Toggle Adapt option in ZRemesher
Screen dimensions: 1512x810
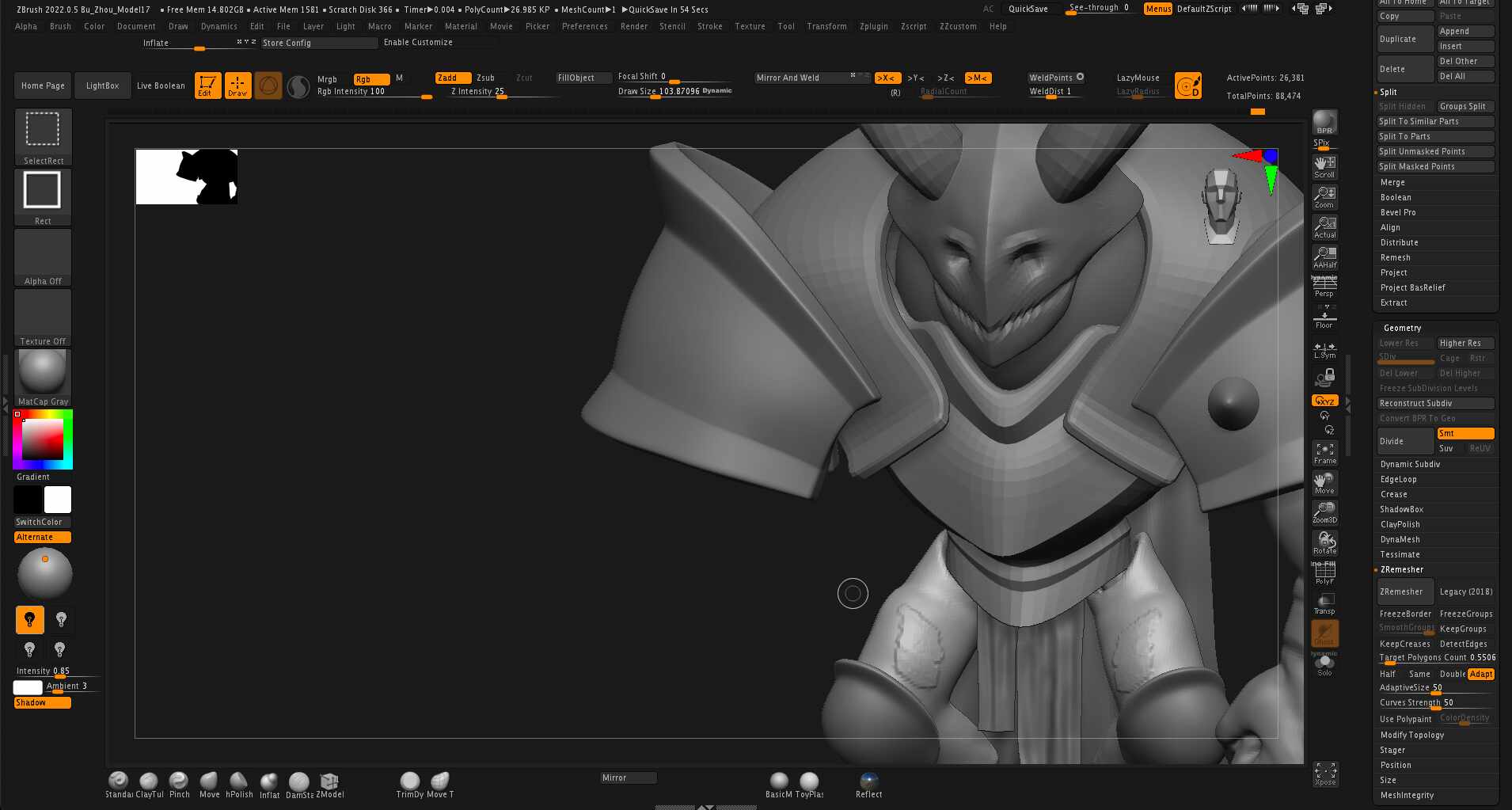pos(1480,674)
